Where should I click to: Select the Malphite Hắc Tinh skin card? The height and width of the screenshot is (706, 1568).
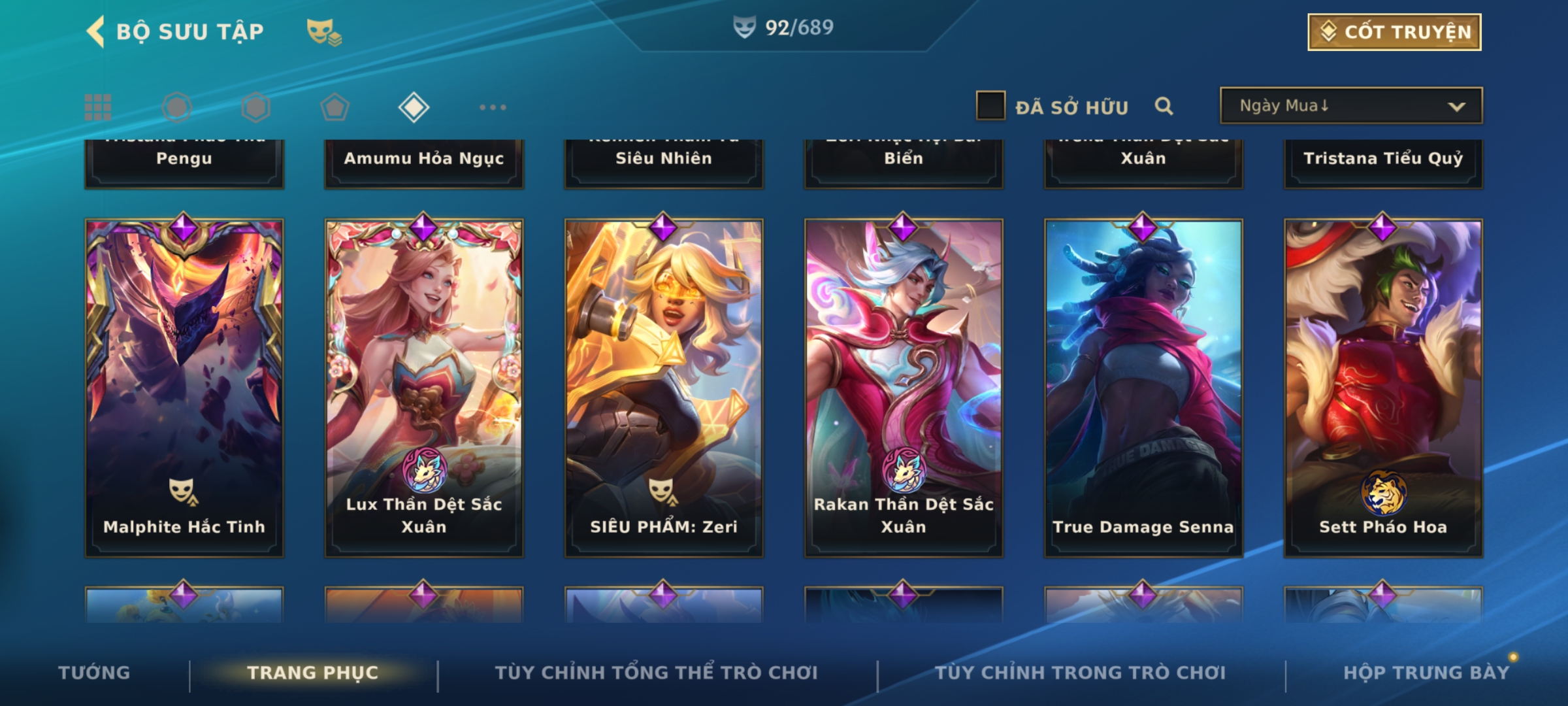pyautogui.click(x=184, y=388)
